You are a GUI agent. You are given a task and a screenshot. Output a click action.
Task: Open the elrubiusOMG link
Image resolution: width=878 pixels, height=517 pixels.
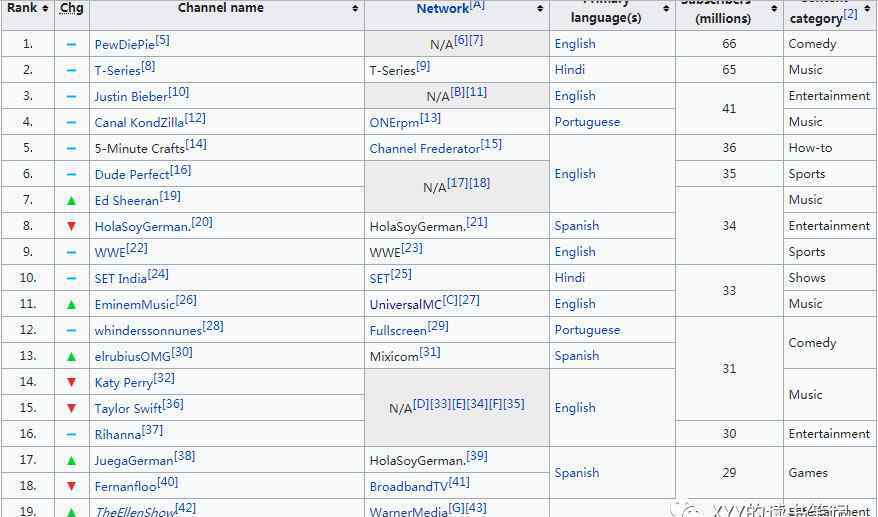132,357
